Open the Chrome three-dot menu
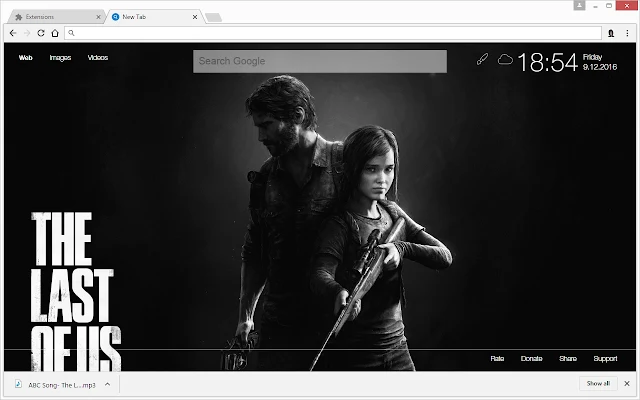Viewport: 640px width, 400px height. tap(627, 33)
